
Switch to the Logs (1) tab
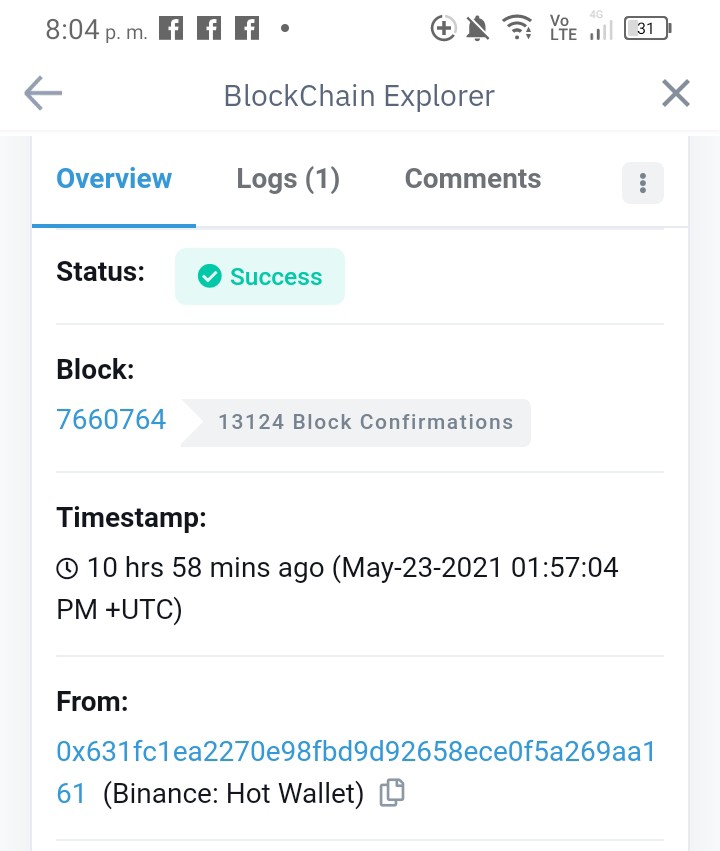(288, 179)
